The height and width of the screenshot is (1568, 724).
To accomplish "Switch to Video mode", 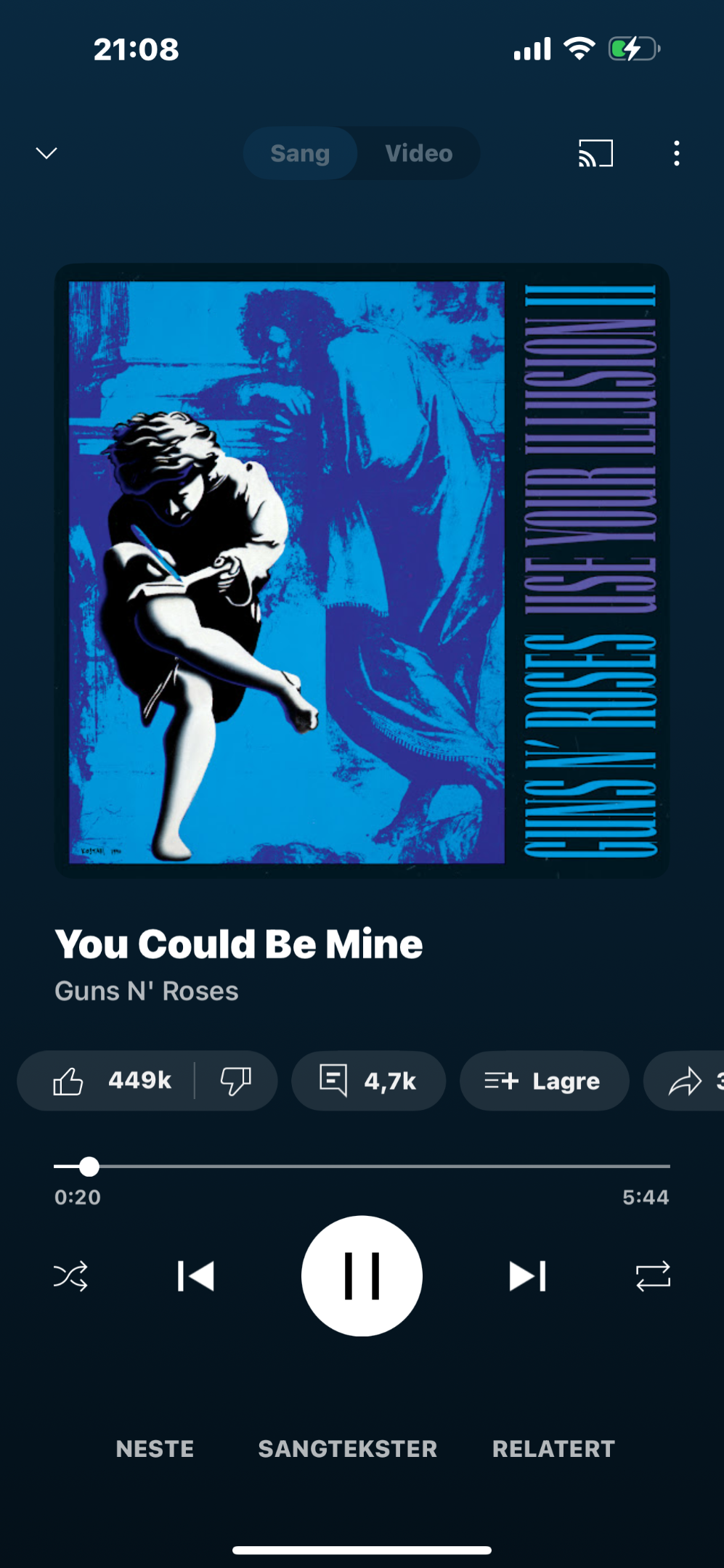I will pos(419,153).
